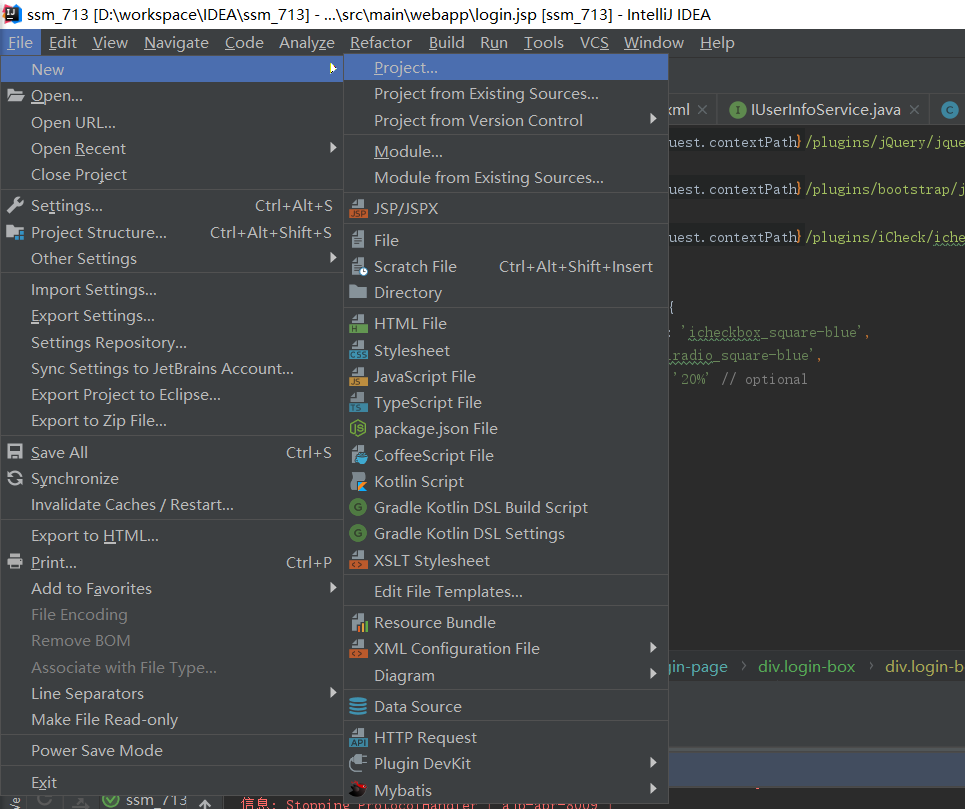
Task: Click the HTTP Request API icon
Action: click(358, 737)
